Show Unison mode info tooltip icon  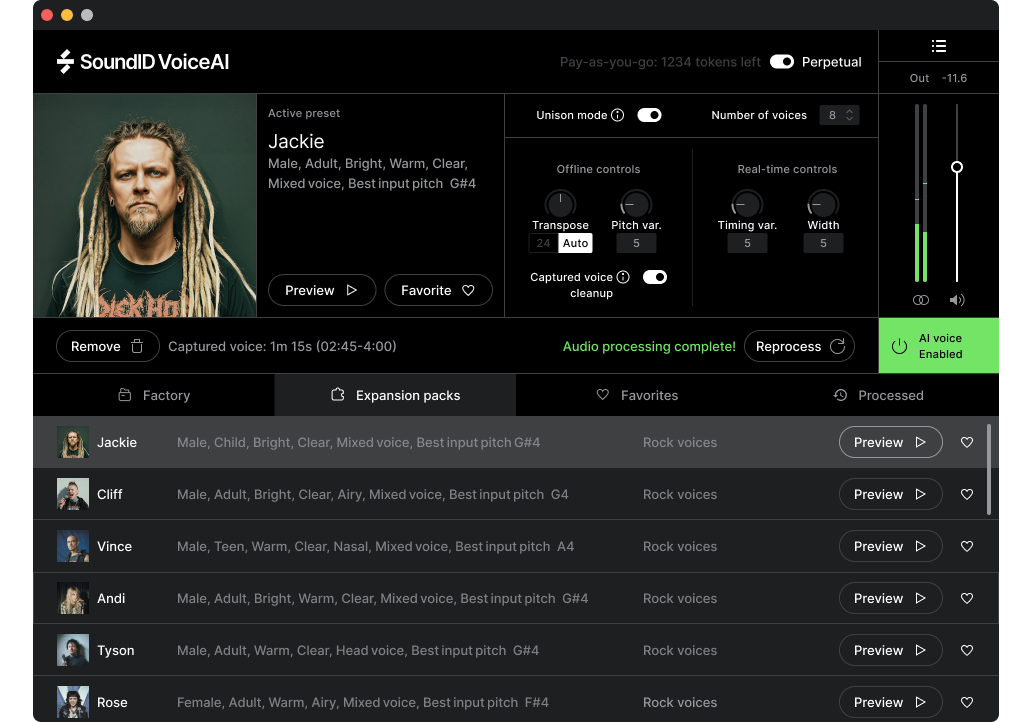coord(617,115)
